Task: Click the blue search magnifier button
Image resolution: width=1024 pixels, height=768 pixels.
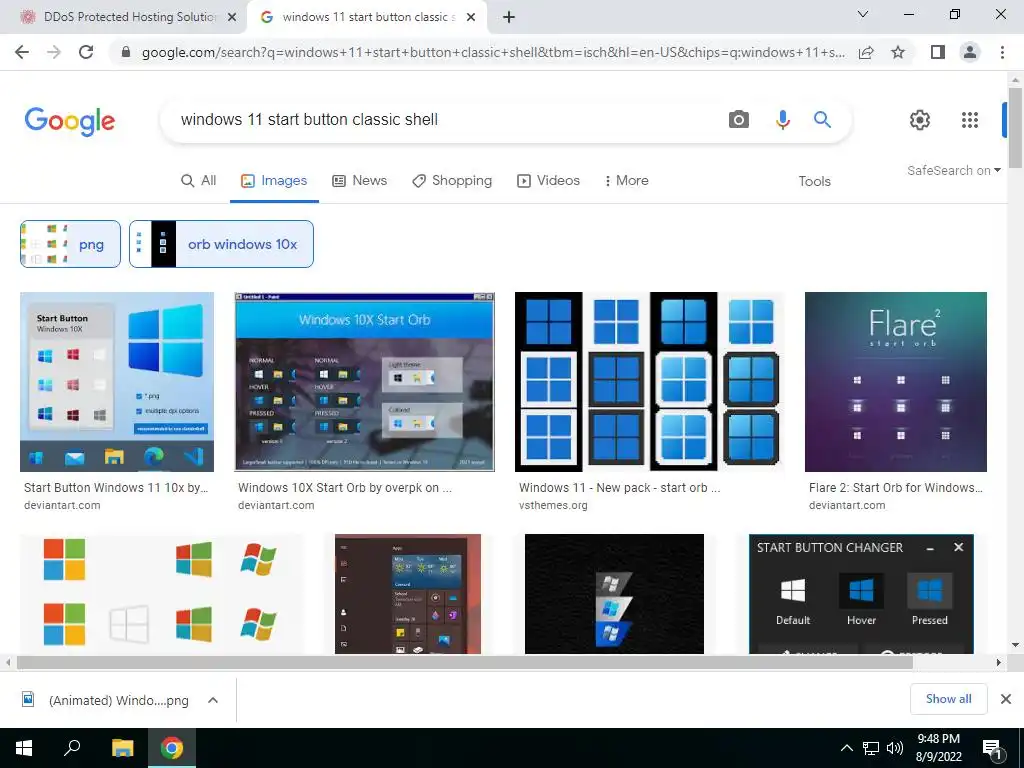Action: [x=822, y=120]
